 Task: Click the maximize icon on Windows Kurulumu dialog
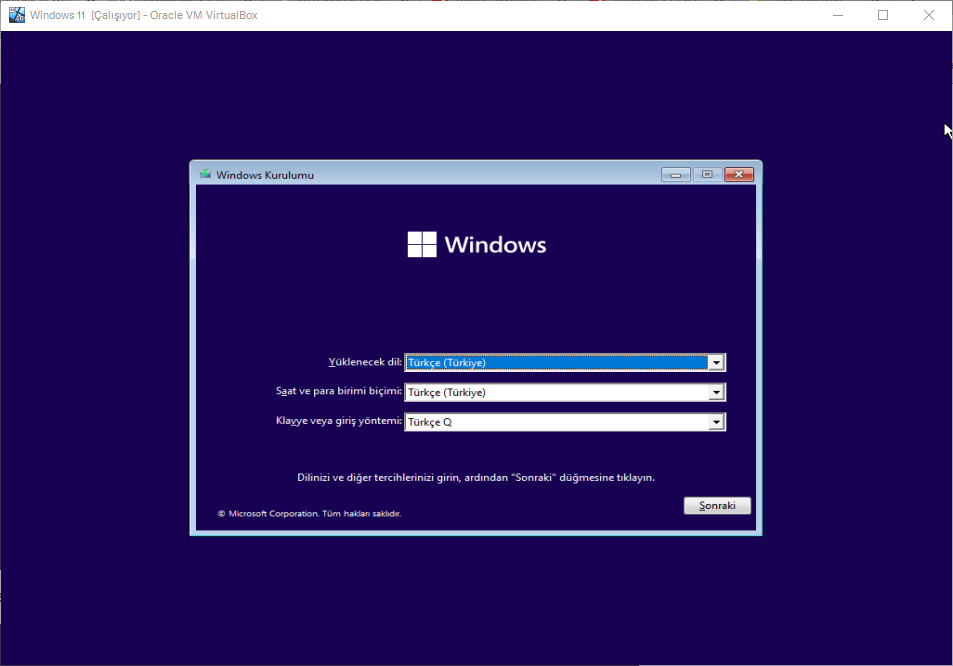pyautogui.click(x=706, y=174)
